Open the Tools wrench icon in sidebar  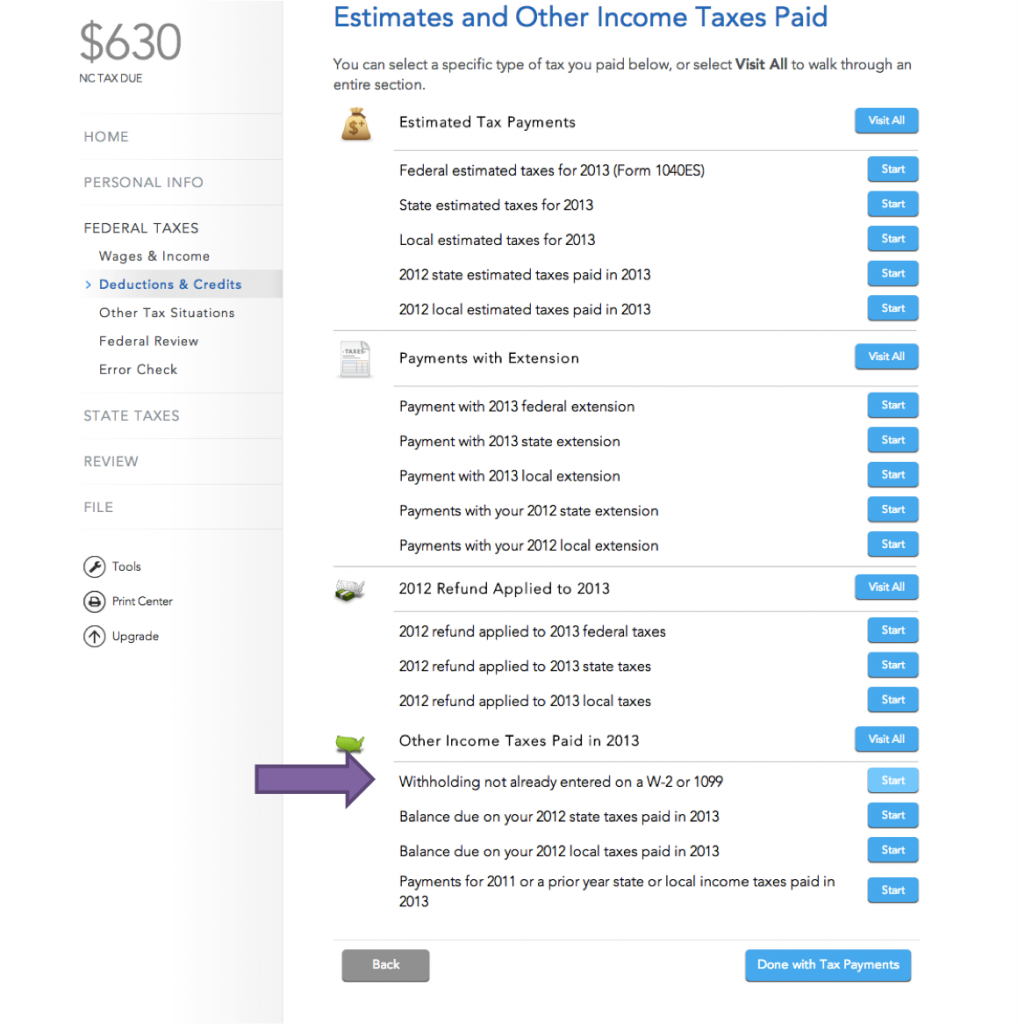[x=92, y=566]
